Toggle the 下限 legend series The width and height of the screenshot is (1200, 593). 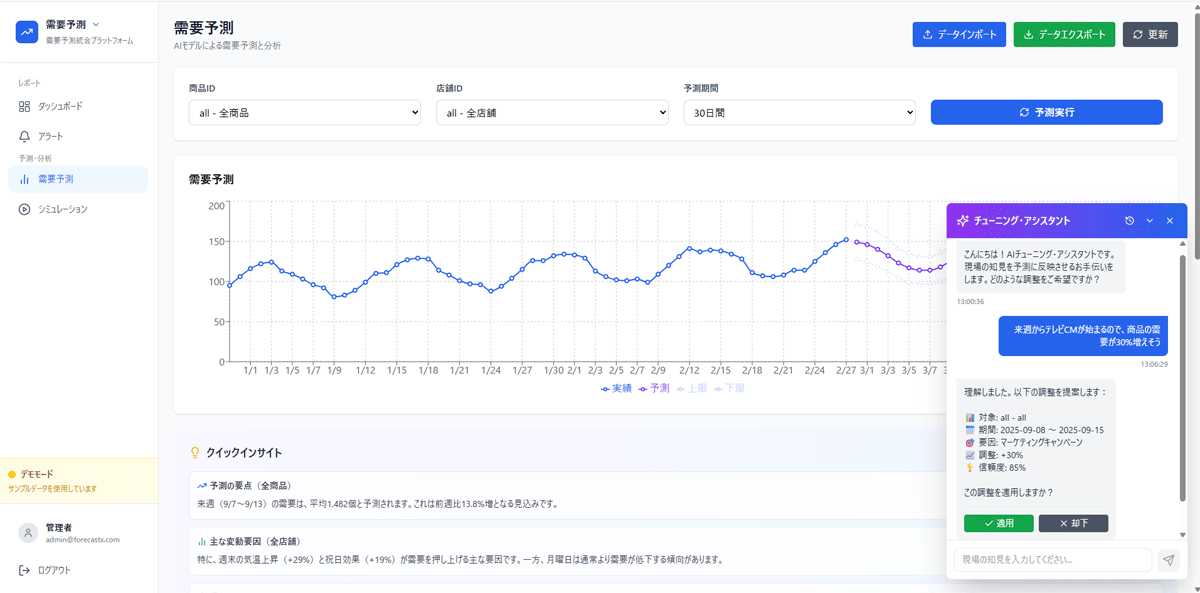click(729, 388)
